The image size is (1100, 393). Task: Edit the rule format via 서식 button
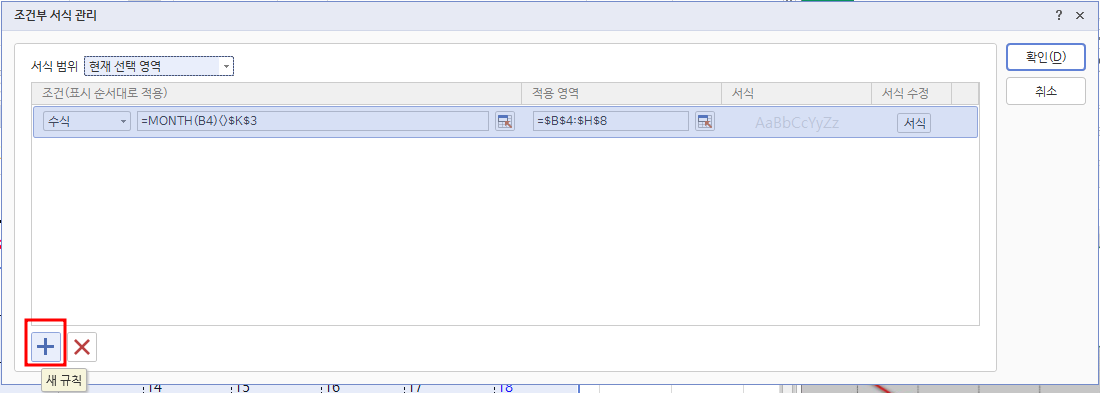(x=914, y=123)
